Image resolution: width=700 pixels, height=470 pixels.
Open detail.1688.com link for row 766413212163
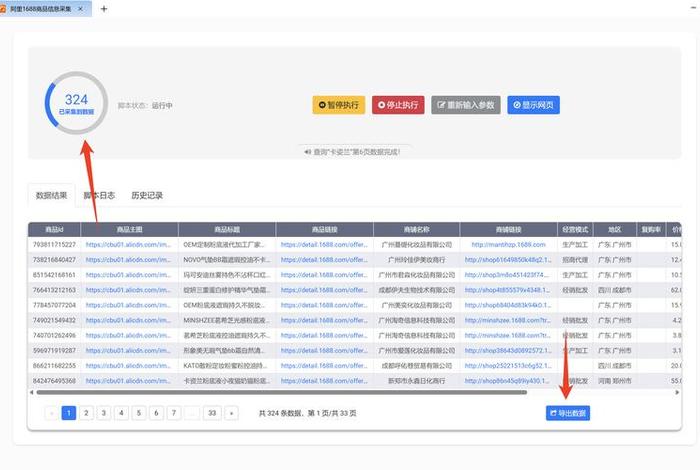[x=325, y=290]
